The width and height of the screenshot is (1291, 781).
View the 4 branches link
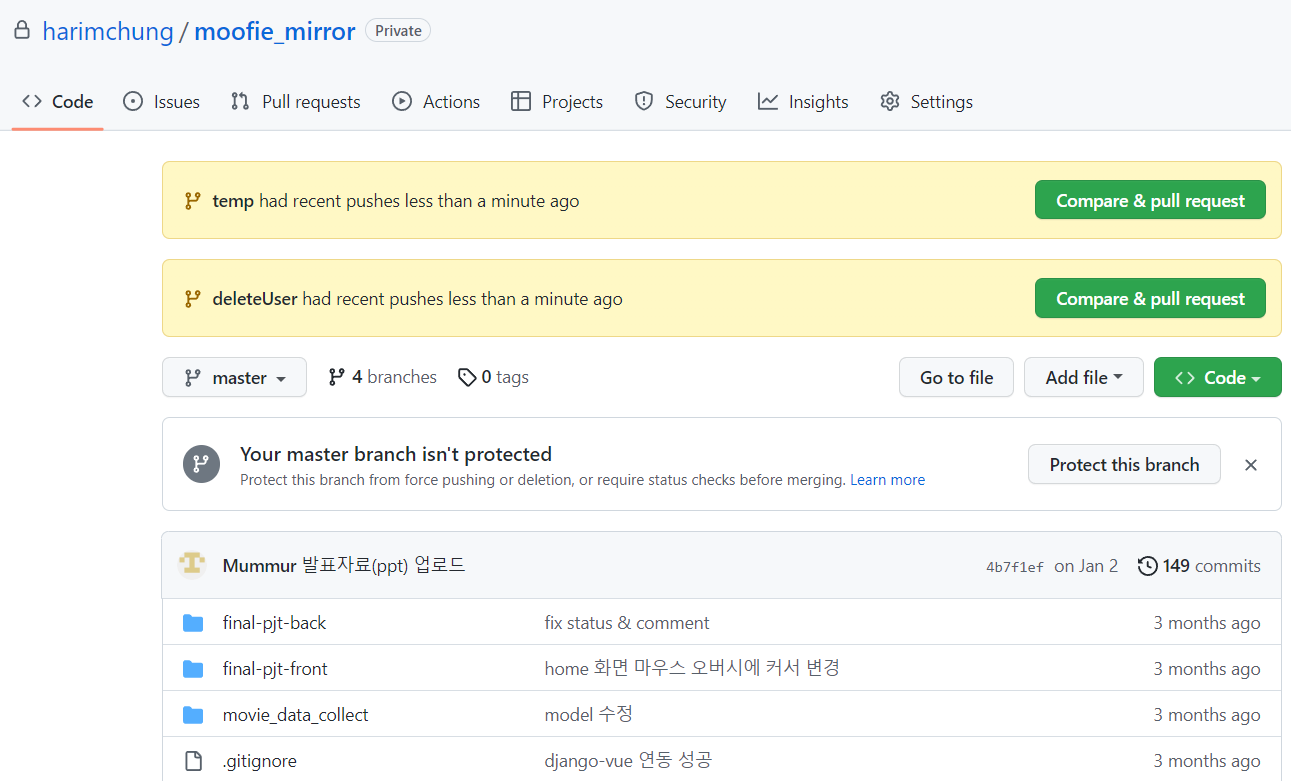coord(382,377)
